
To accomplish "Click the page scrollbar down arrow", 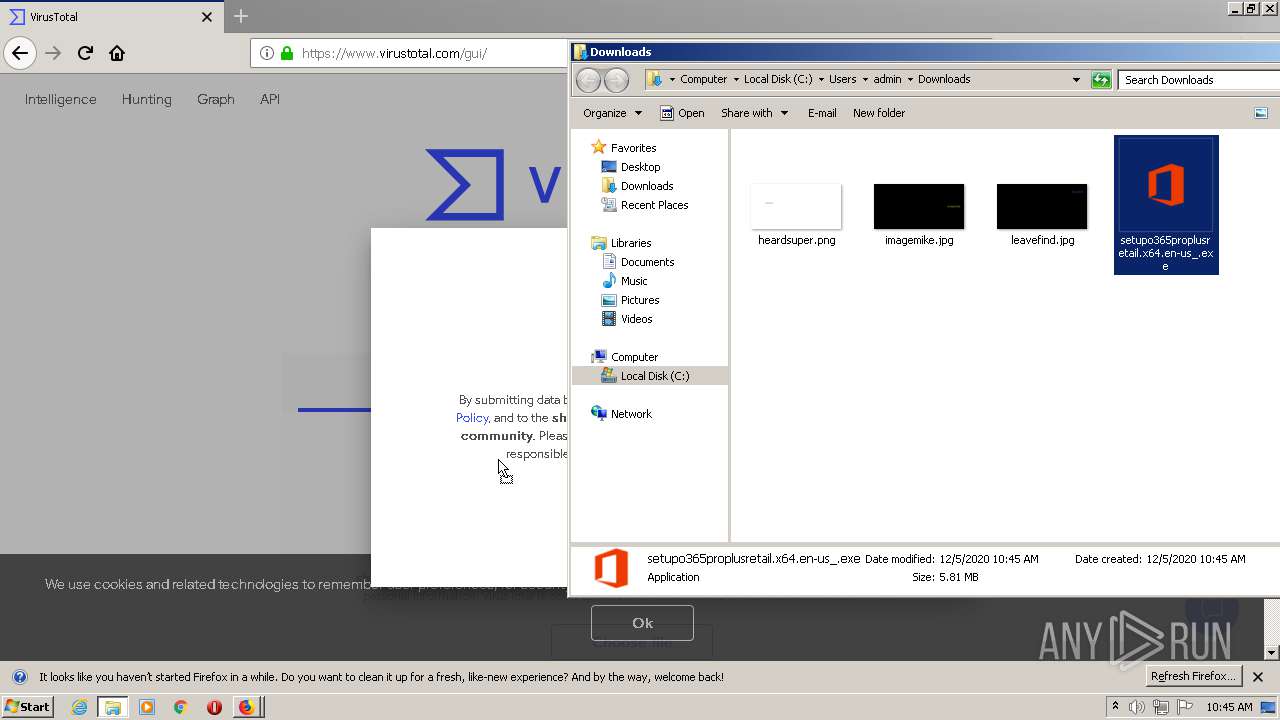I will coord(1271,652).
